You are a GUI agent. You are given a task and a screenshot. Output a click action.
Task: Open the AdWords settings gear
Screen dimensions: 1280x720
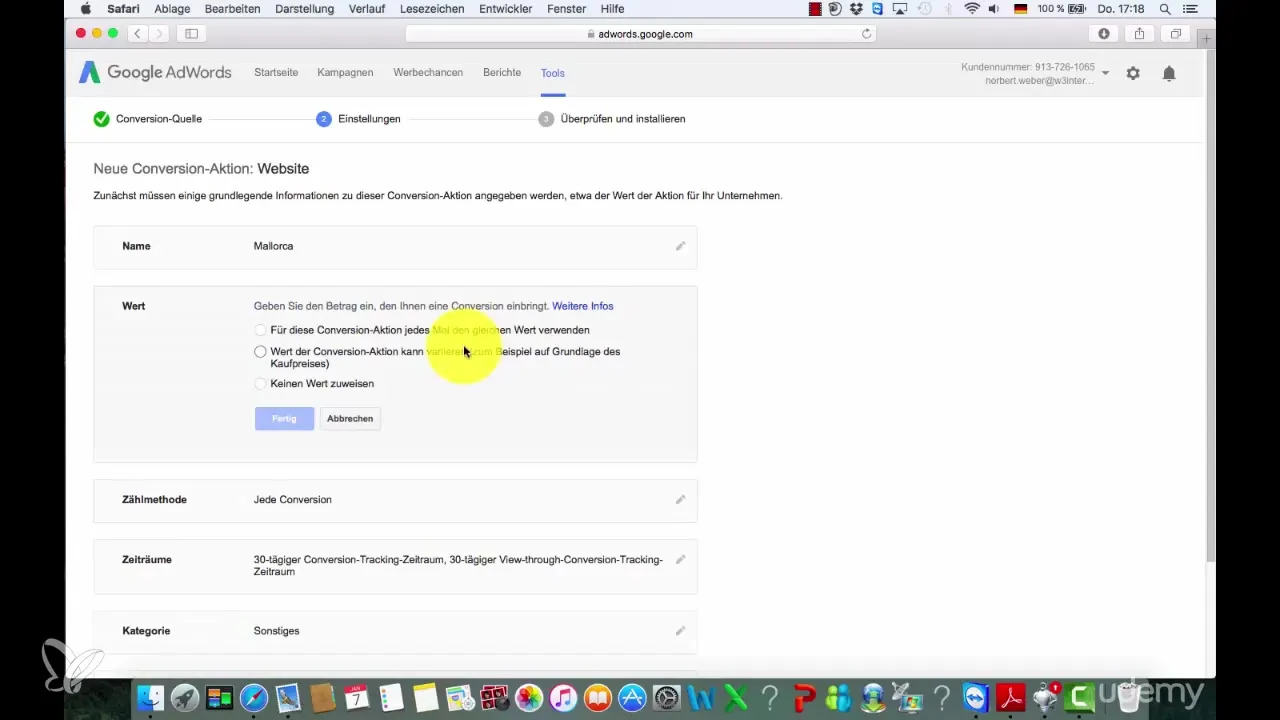1133,73
